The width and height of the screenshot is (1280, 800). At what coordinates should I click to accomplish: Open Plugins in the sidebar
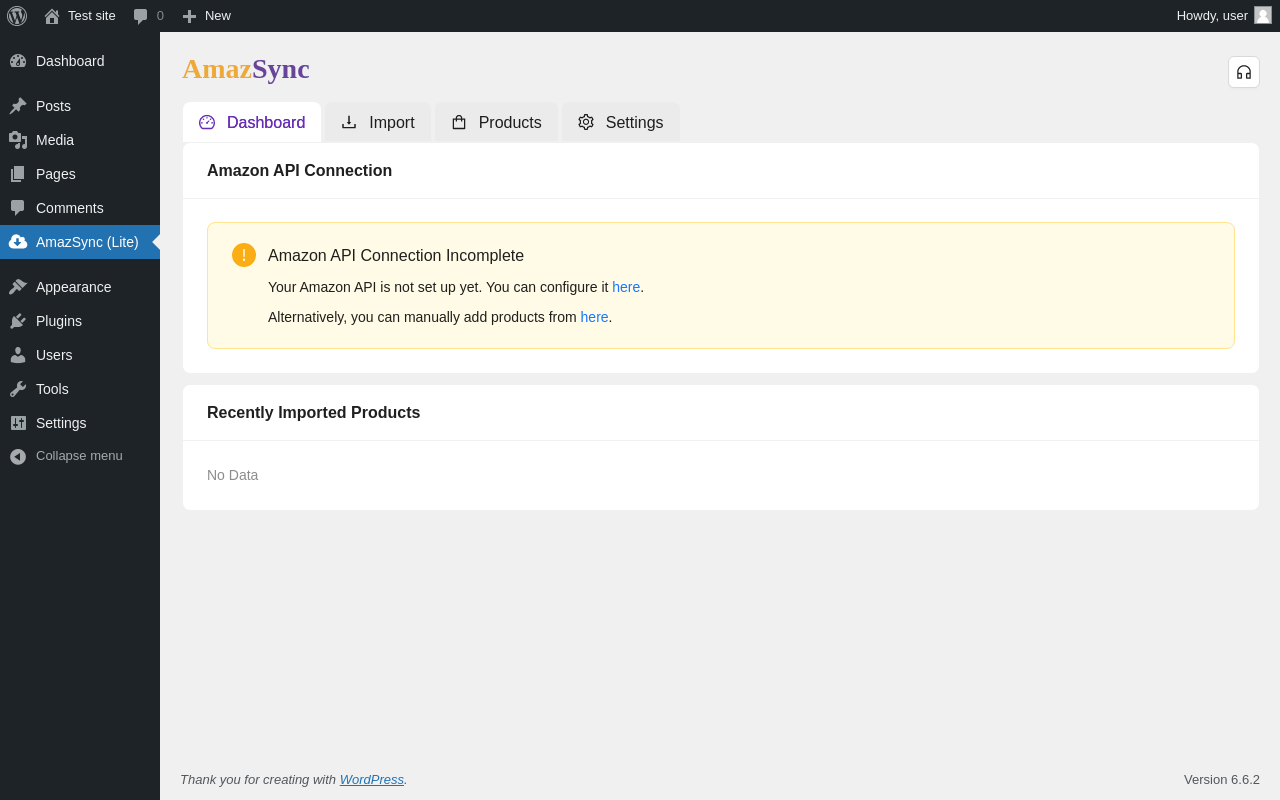[x=59, y=321]
